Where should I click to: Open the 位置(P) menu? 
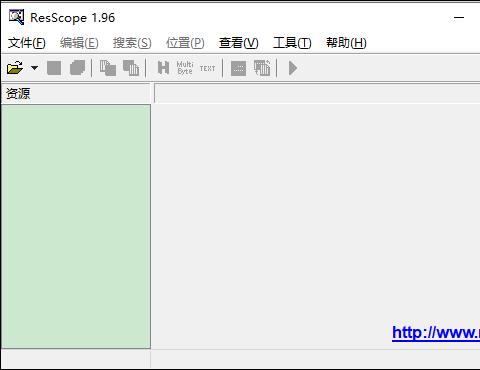[185, 43]
